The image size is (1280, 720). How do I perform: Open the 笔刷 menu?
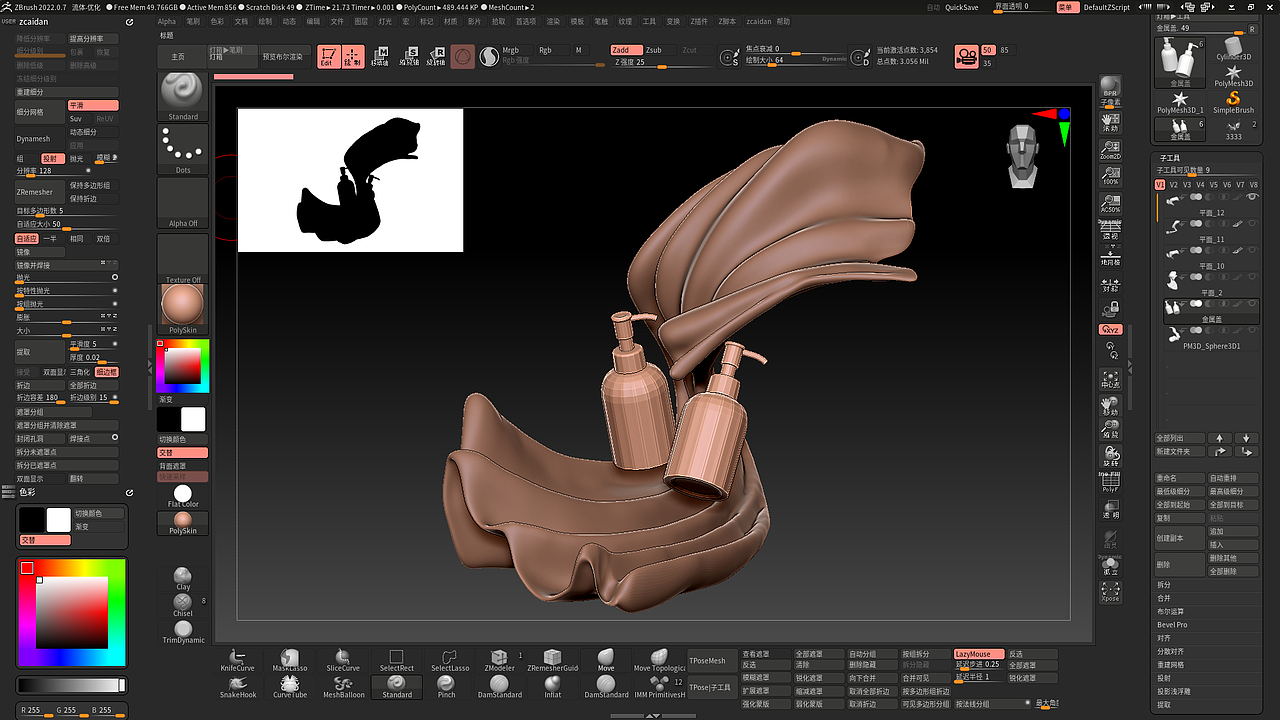pyautogui.click(x=193, y=21)
